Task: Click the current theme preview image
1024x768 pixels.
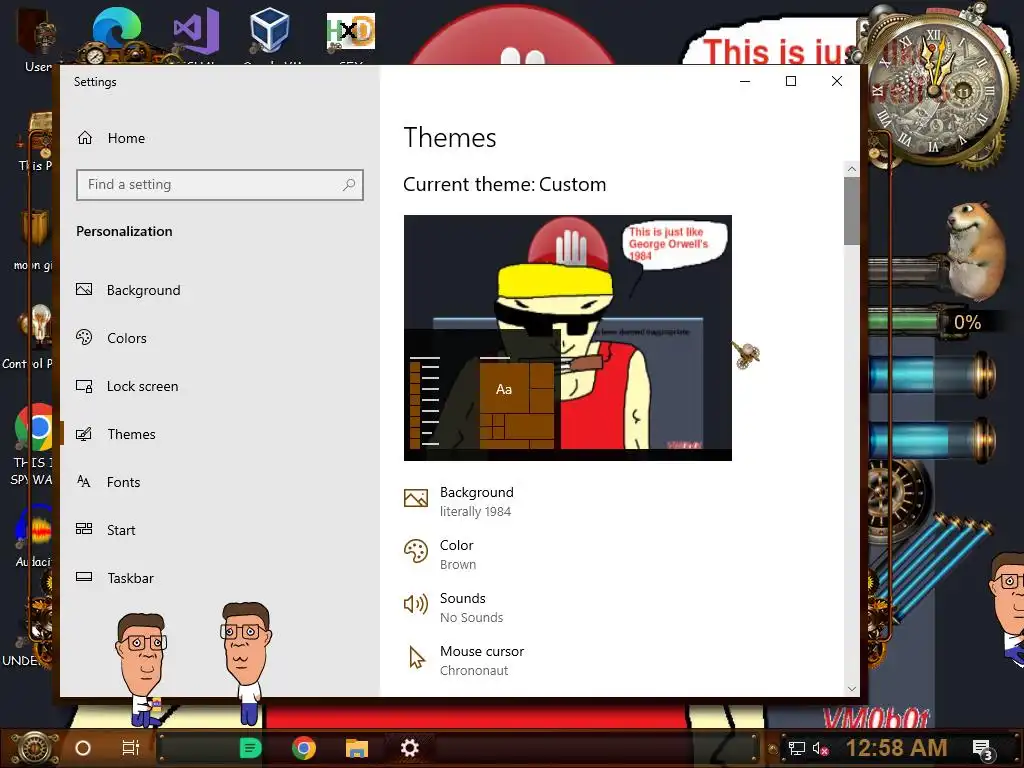Action: [x=568, y=338]
